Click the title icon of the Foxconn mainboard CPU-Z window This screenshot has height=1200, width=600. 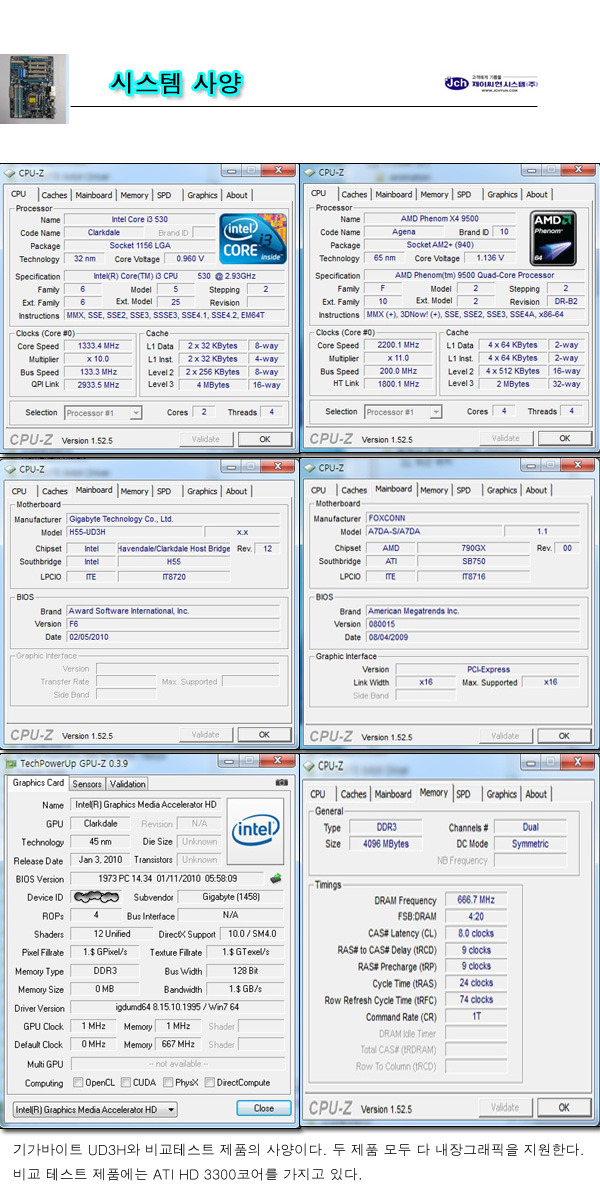coord(309,468)
